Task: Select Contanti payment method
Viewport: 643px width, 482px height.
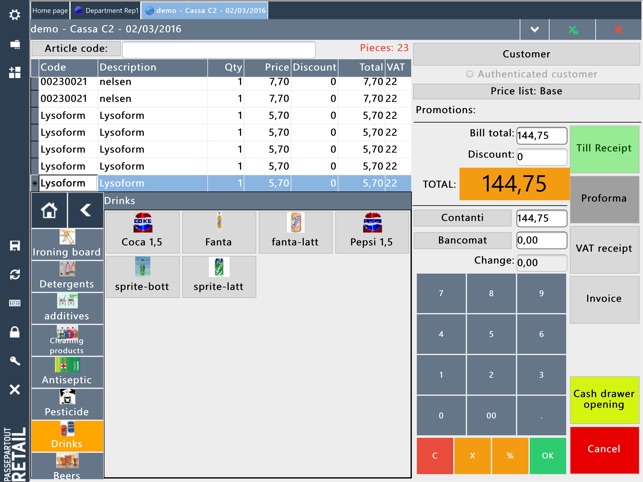Action: click(x=463, y=218)
